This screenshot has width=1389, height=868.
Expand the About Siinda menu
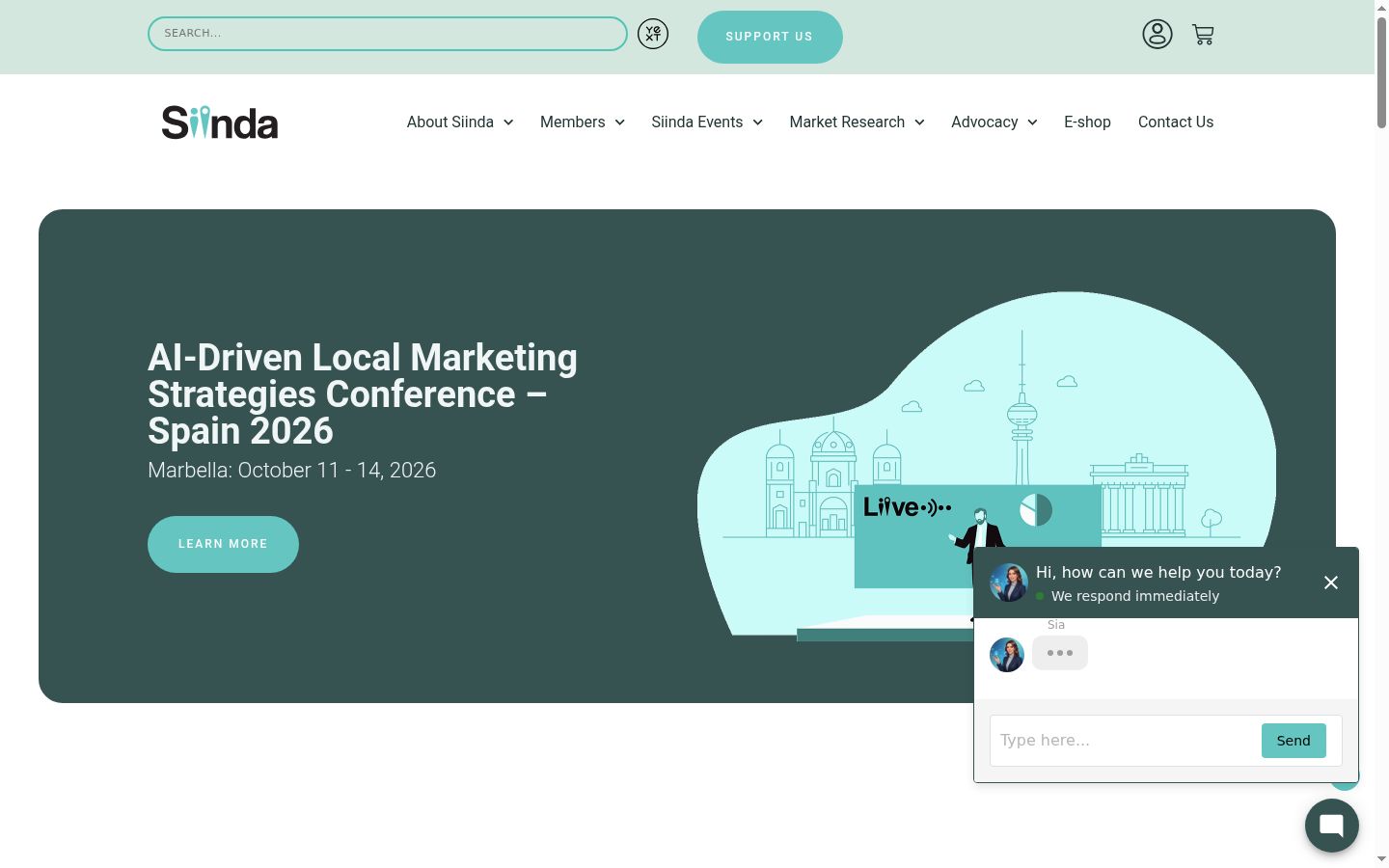[x=460, y=122]
